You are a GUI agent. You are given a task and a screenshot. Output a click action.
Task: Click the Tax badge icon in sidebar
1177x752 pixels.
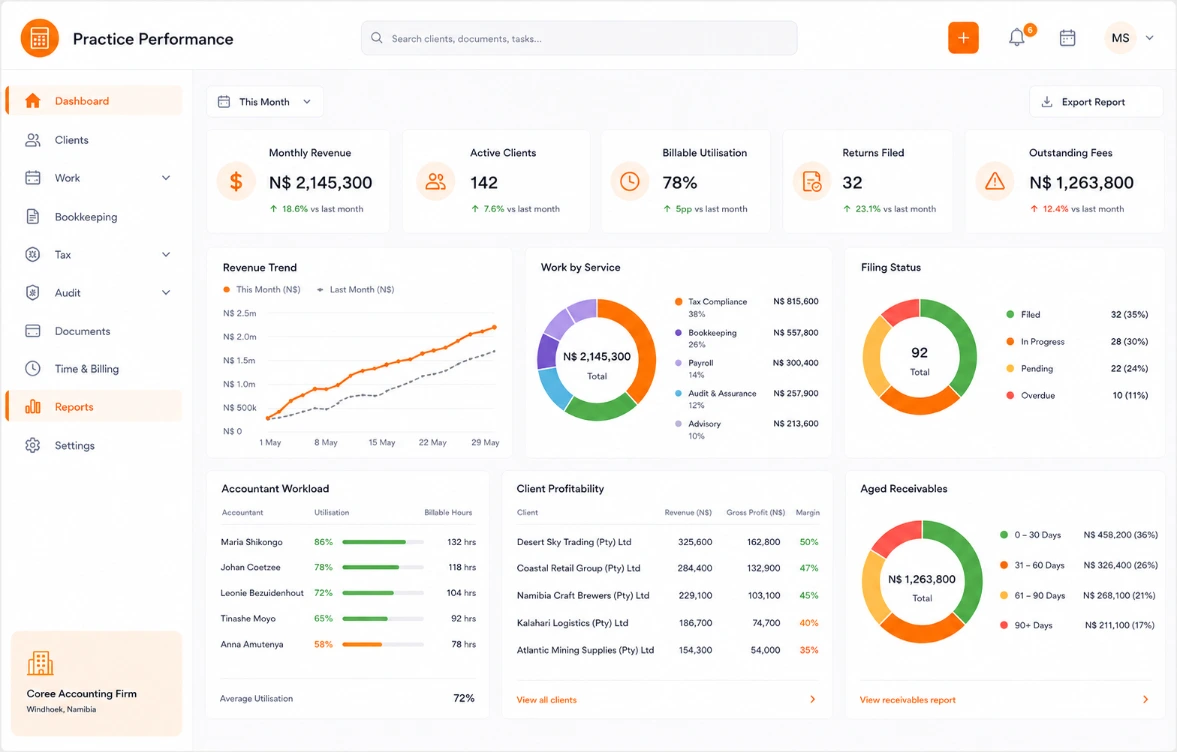pos(32,254)
